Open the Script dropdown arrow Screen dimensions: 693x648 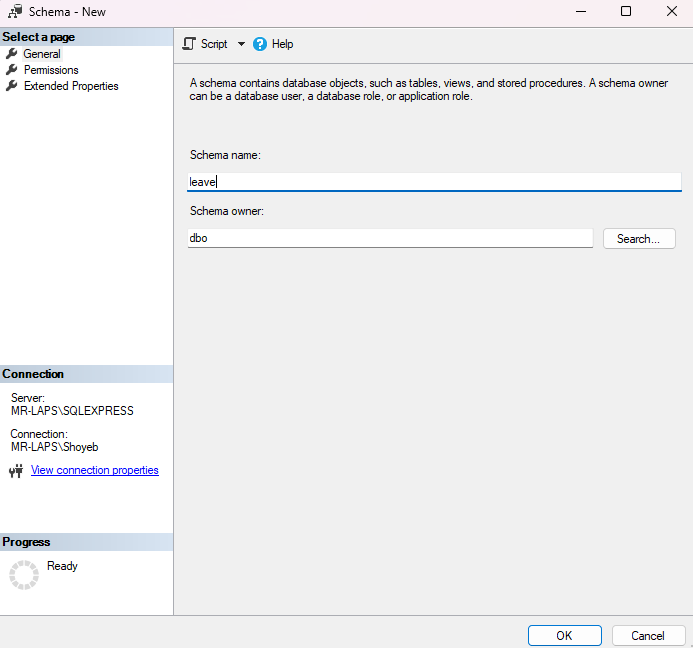241,44
